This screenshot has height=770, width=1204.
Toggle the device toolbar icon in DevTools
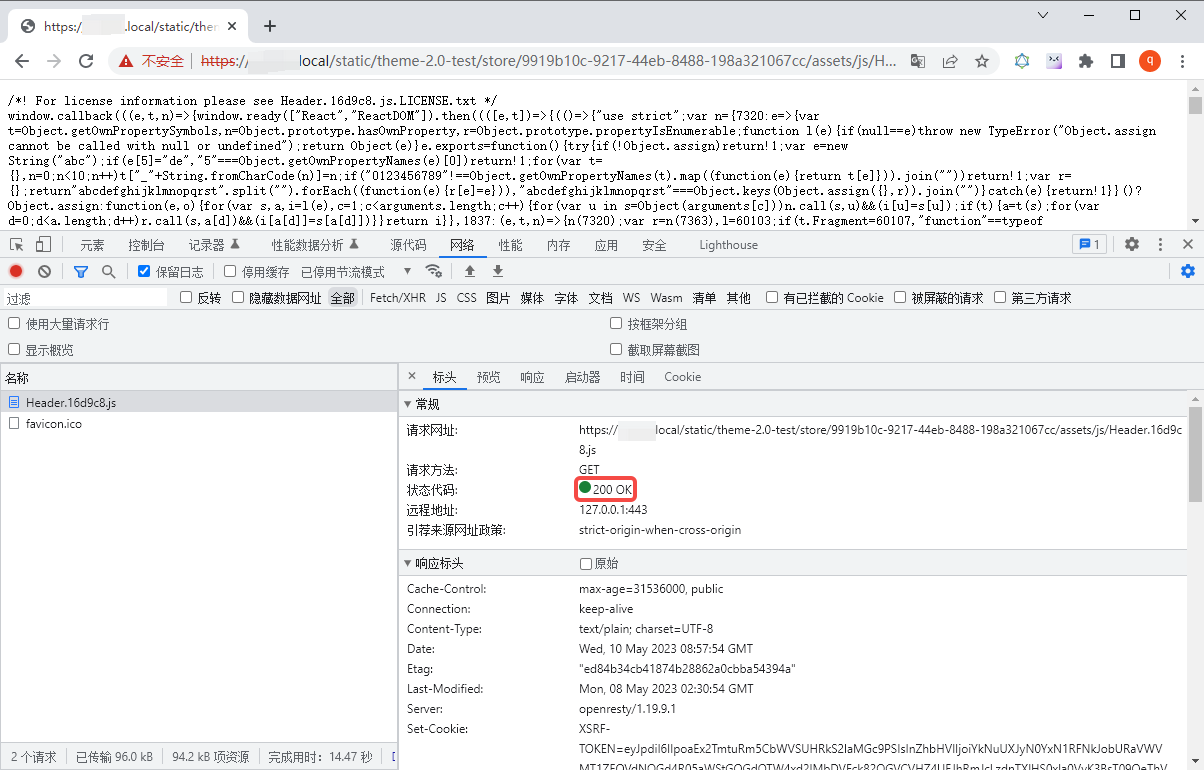click(43, 244)
